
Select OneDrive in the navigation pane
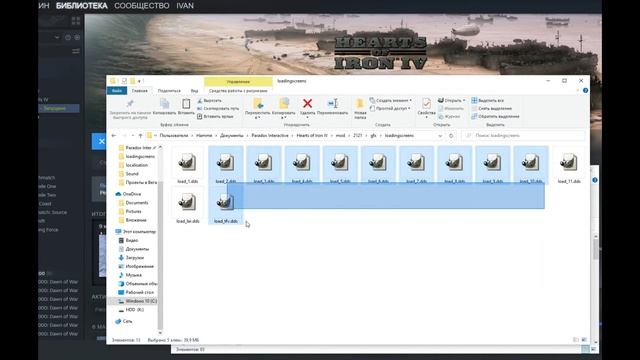point(131,194)
